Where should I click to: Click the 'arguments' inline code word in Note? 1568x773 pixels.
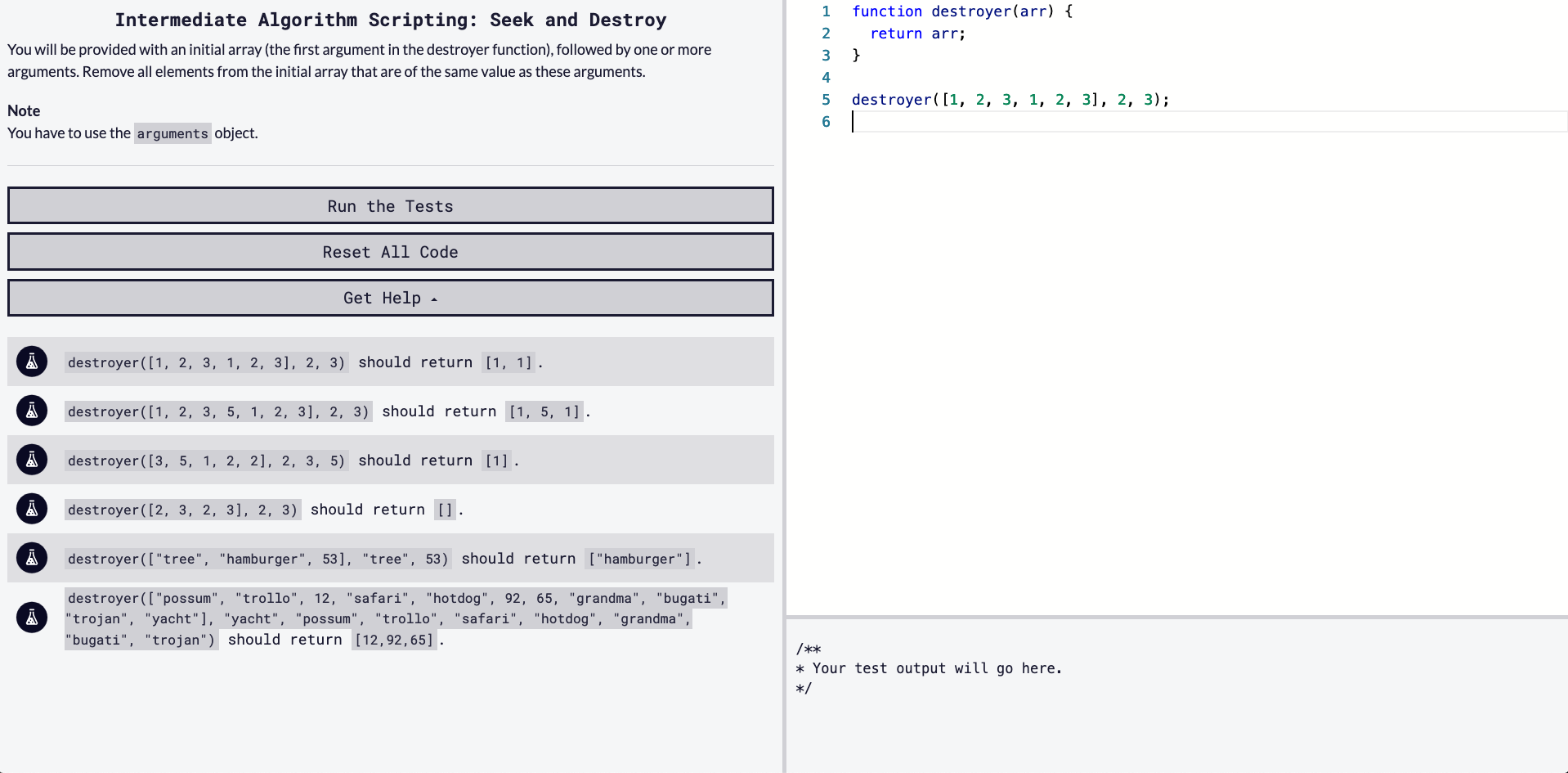(x=172, y=133)
